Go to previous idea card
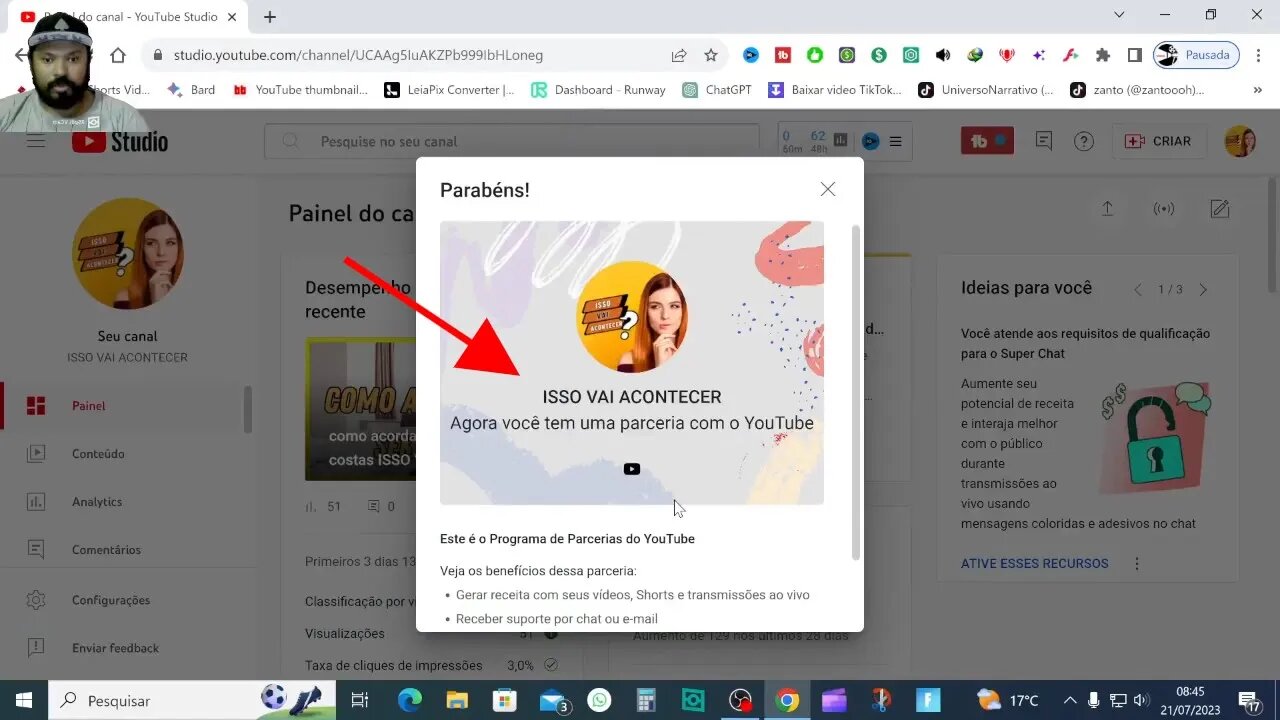 [x=1137, y=290]
